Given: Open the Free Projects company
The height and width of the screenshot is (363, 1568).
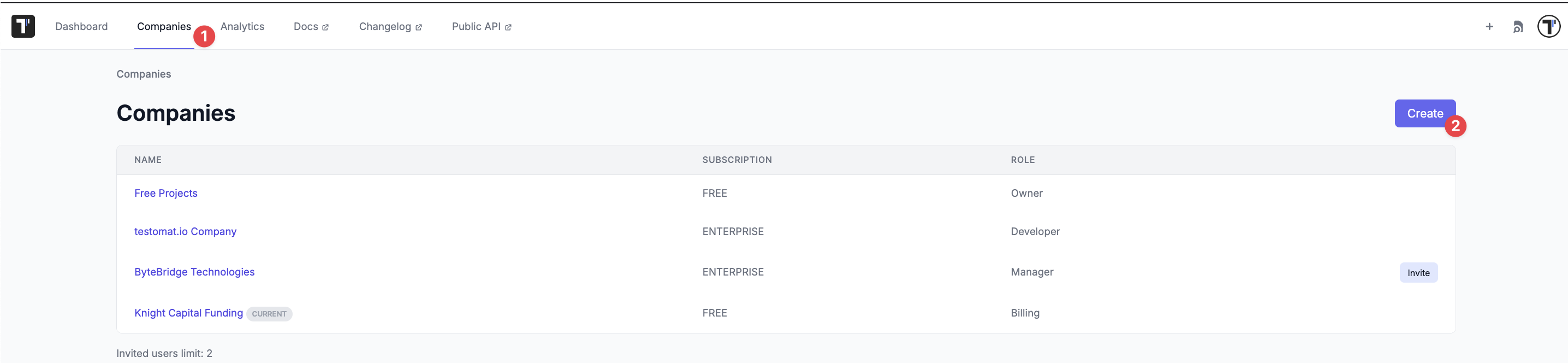Looking at the screenshot, I should (165, 193).
